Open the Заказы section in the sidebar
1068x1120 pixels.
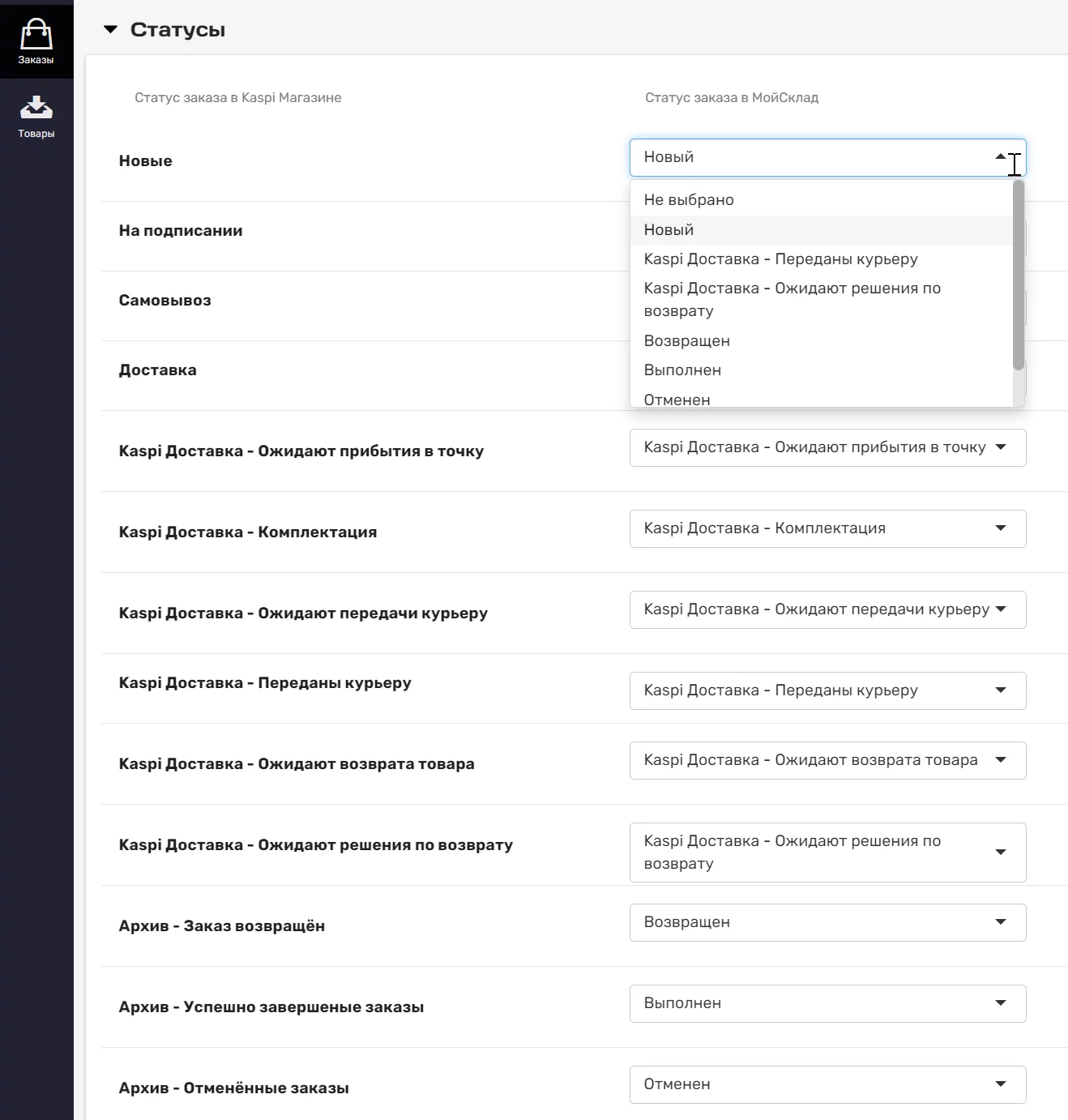(x=36, y=41)
